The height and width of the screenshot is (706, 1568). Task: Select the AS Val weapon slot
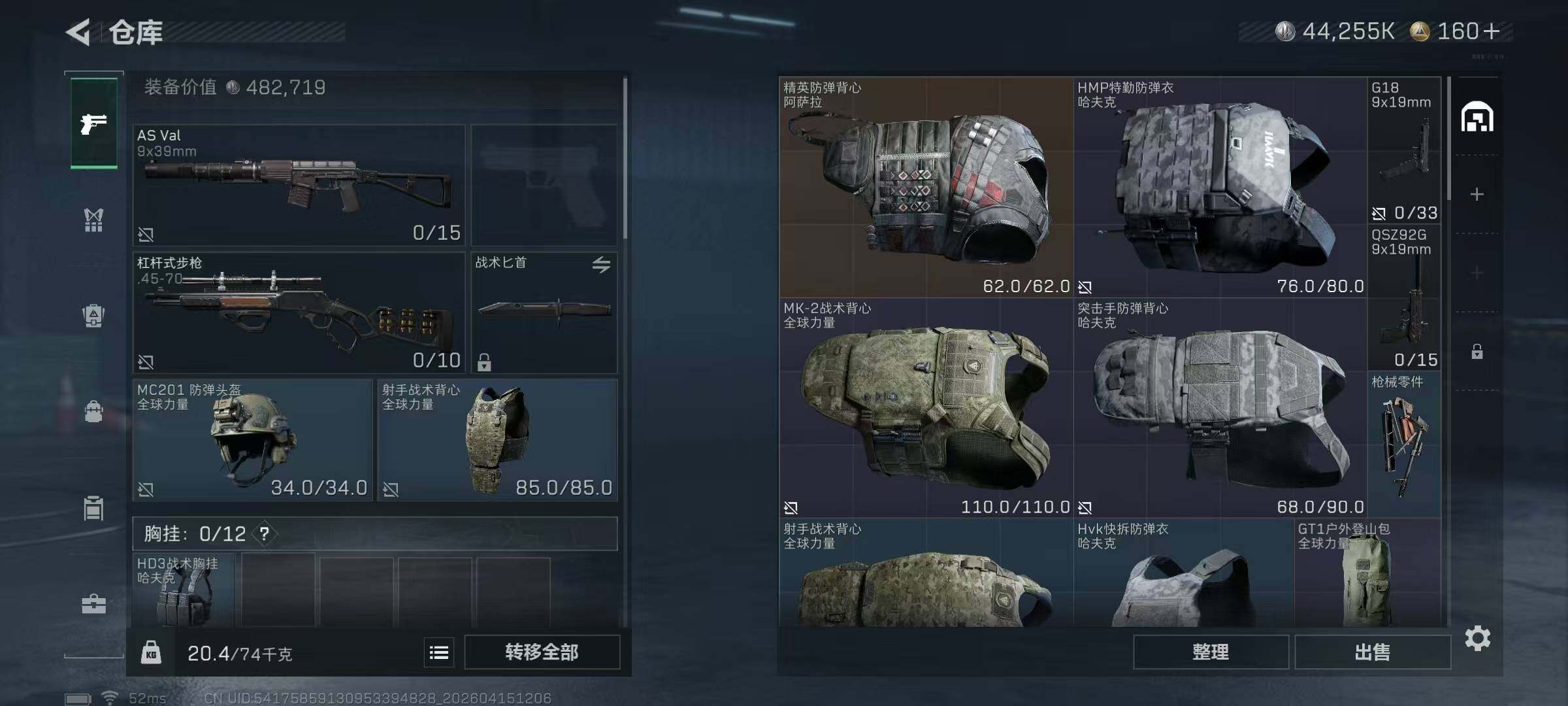pos(299,185)
